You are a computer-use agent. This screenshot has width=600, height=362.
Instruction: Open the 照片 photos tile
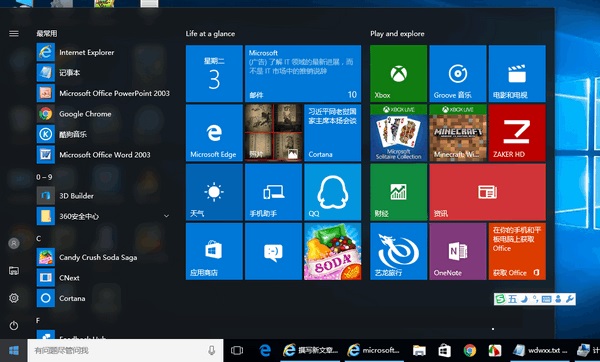[x=273, y=133]
